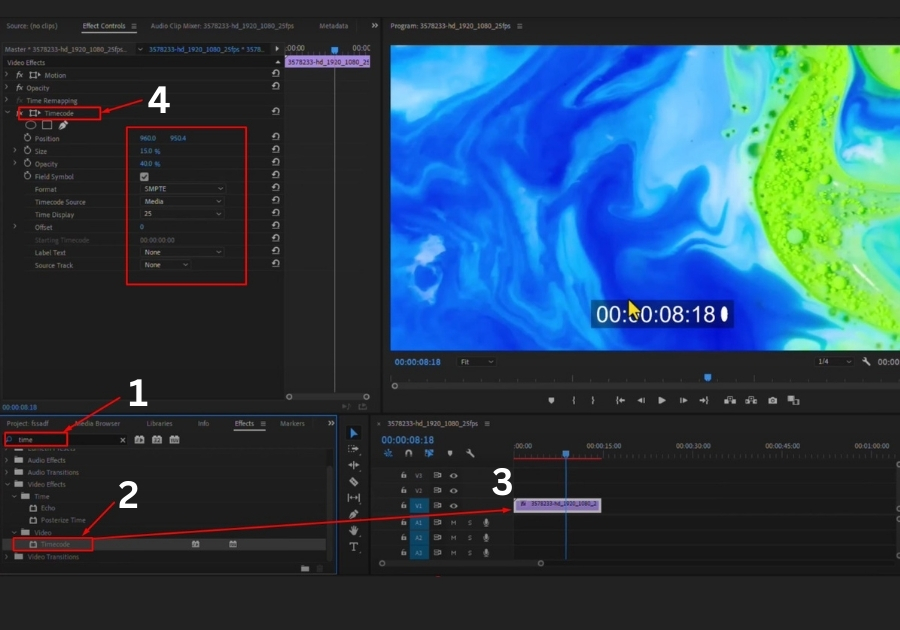This screenshot has width=900, height=630.
Task: Select the Hand tool
Action: click(x=354, y=530)
